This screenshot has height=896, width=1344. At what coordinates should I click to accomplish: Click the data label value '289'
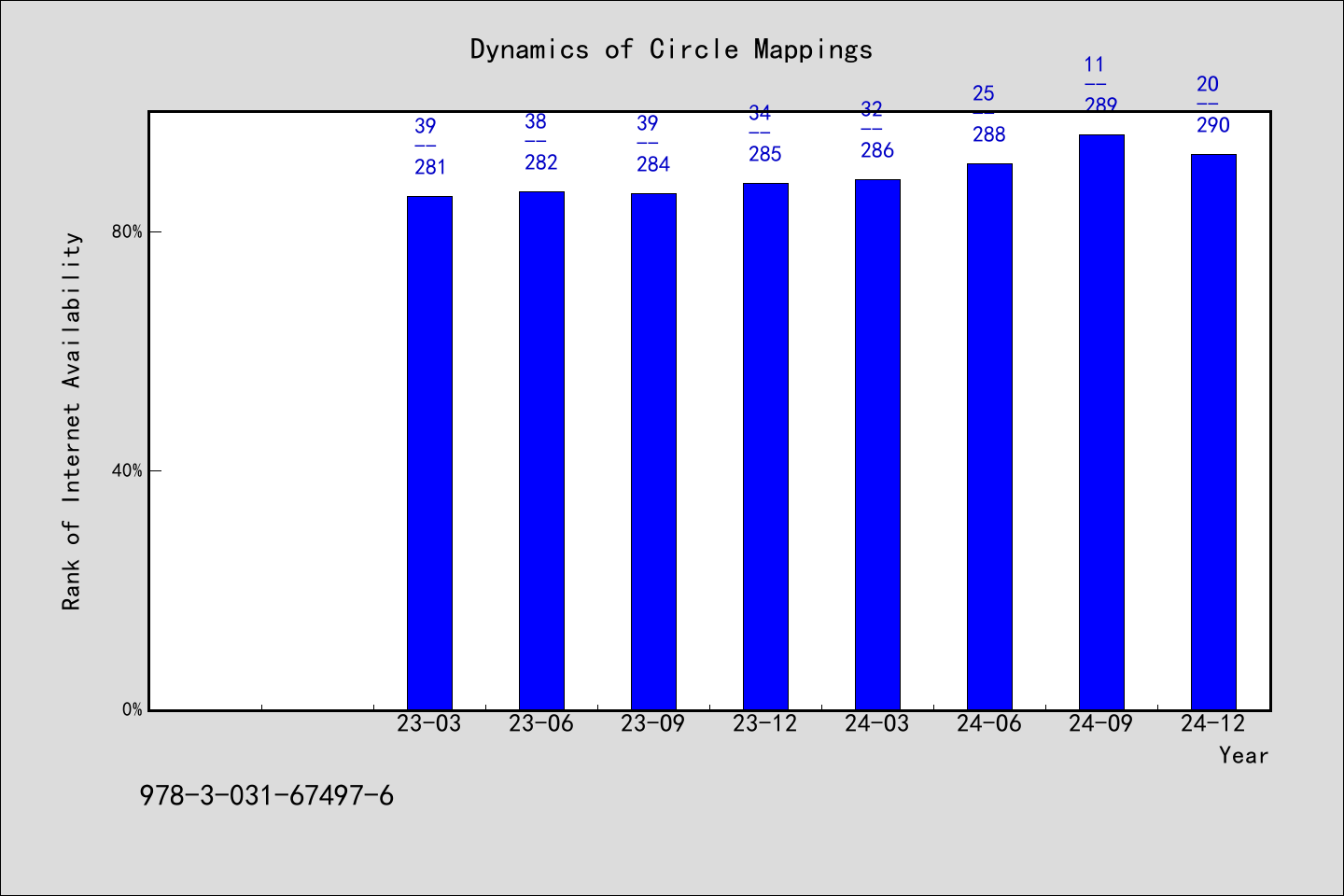[1101, 106]
